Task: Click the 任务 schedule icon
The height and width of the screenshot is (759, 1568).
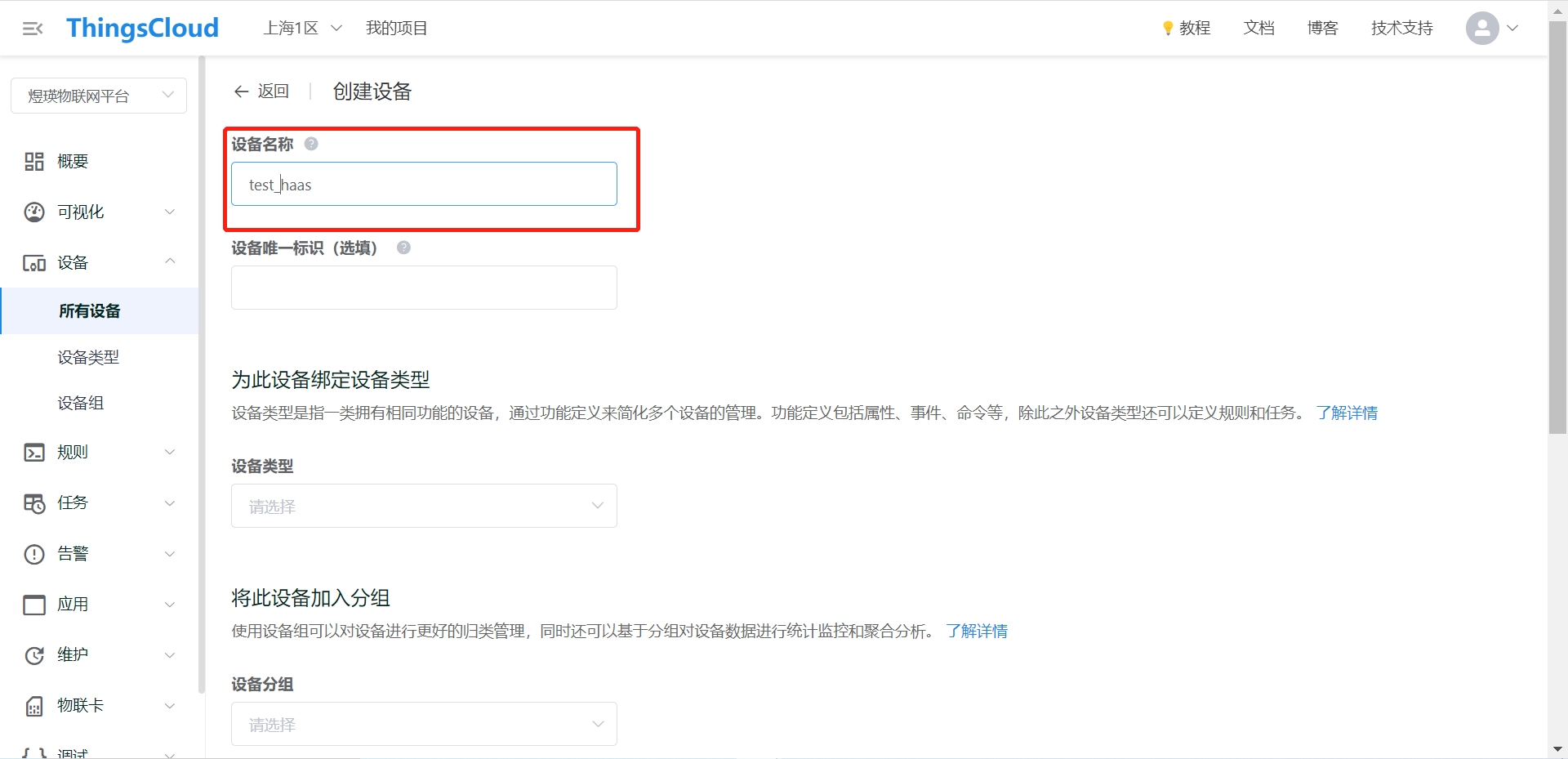Action: [34, 503]
